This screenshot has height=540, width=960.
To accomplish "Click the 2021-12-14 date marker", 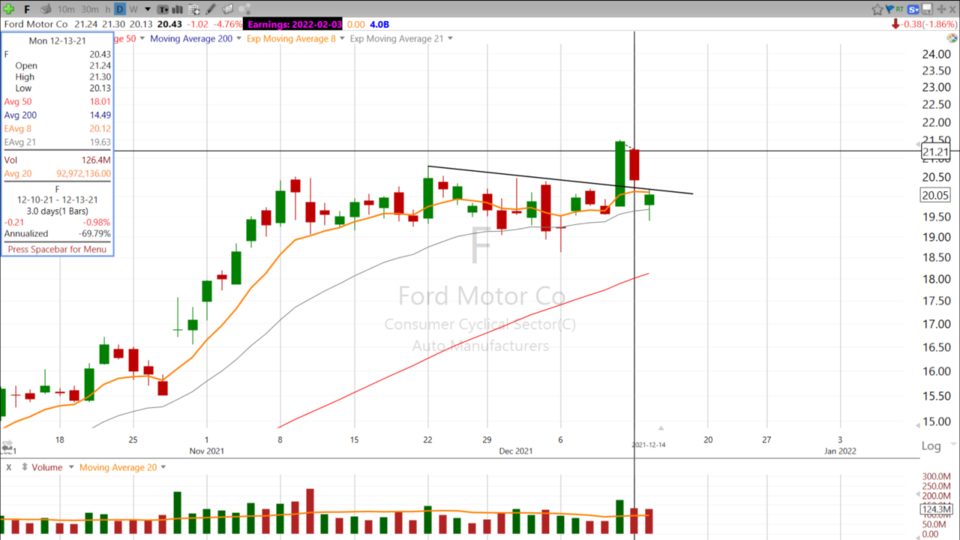I will (648, 445).
